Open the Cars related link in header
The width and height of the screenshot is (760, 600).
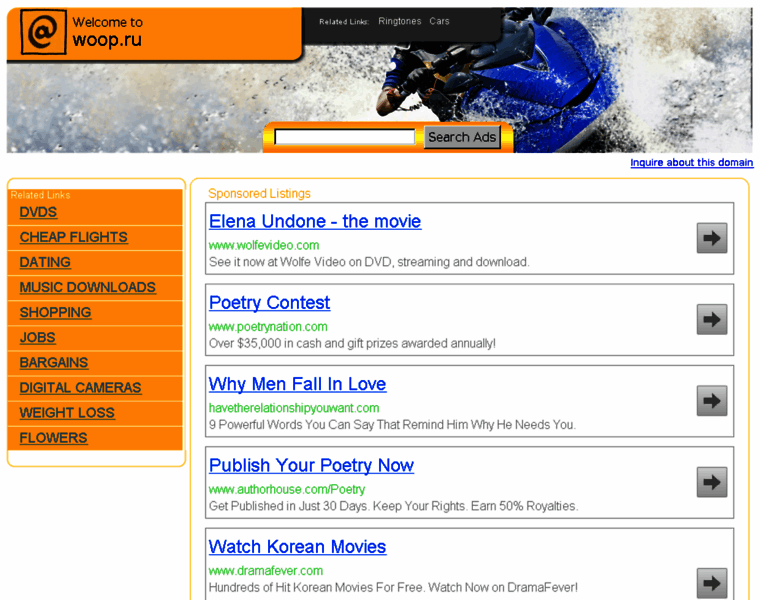tap(439, 21)
